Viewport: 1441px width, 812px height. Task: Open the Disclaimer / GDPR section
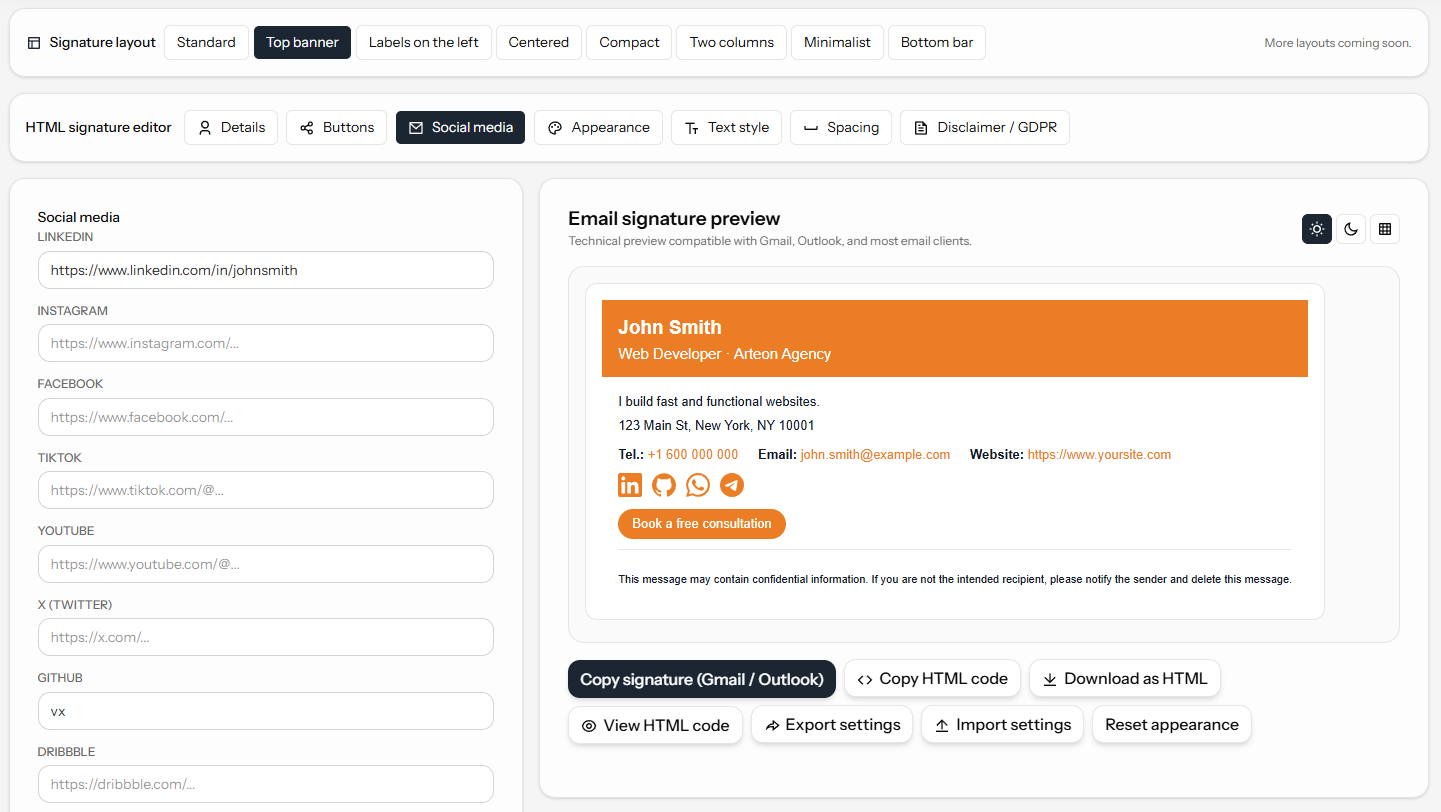click(985, 127)
